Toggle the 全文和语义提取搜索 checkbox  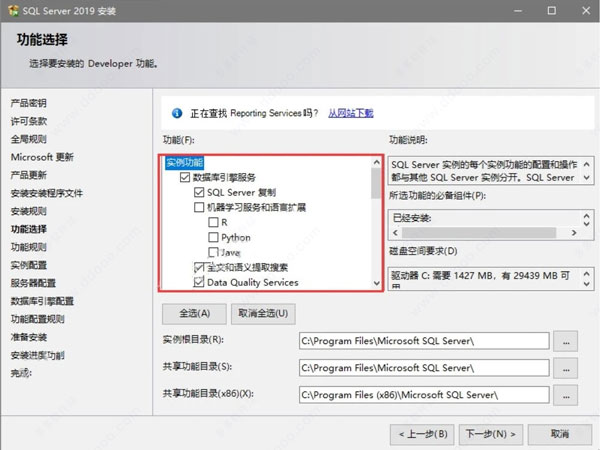[199, 267]
